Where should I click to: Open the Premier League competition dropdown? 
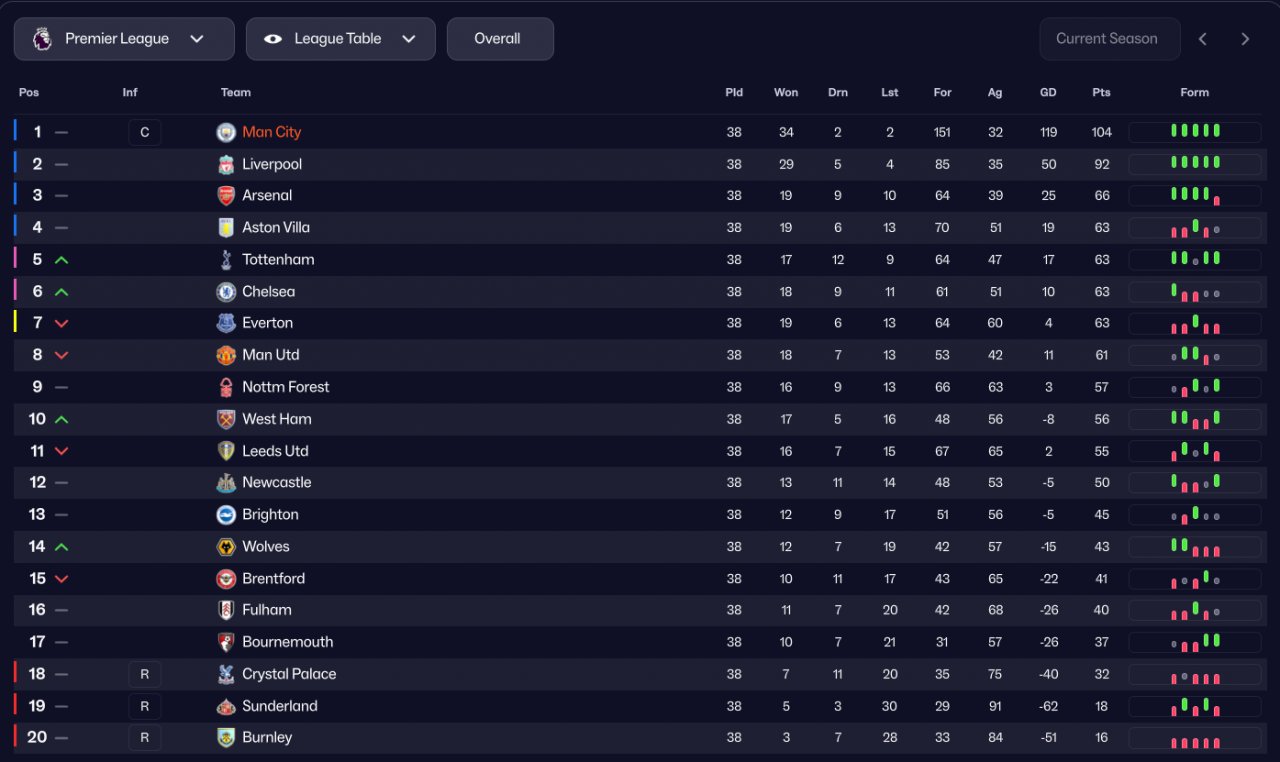(124, 39)
